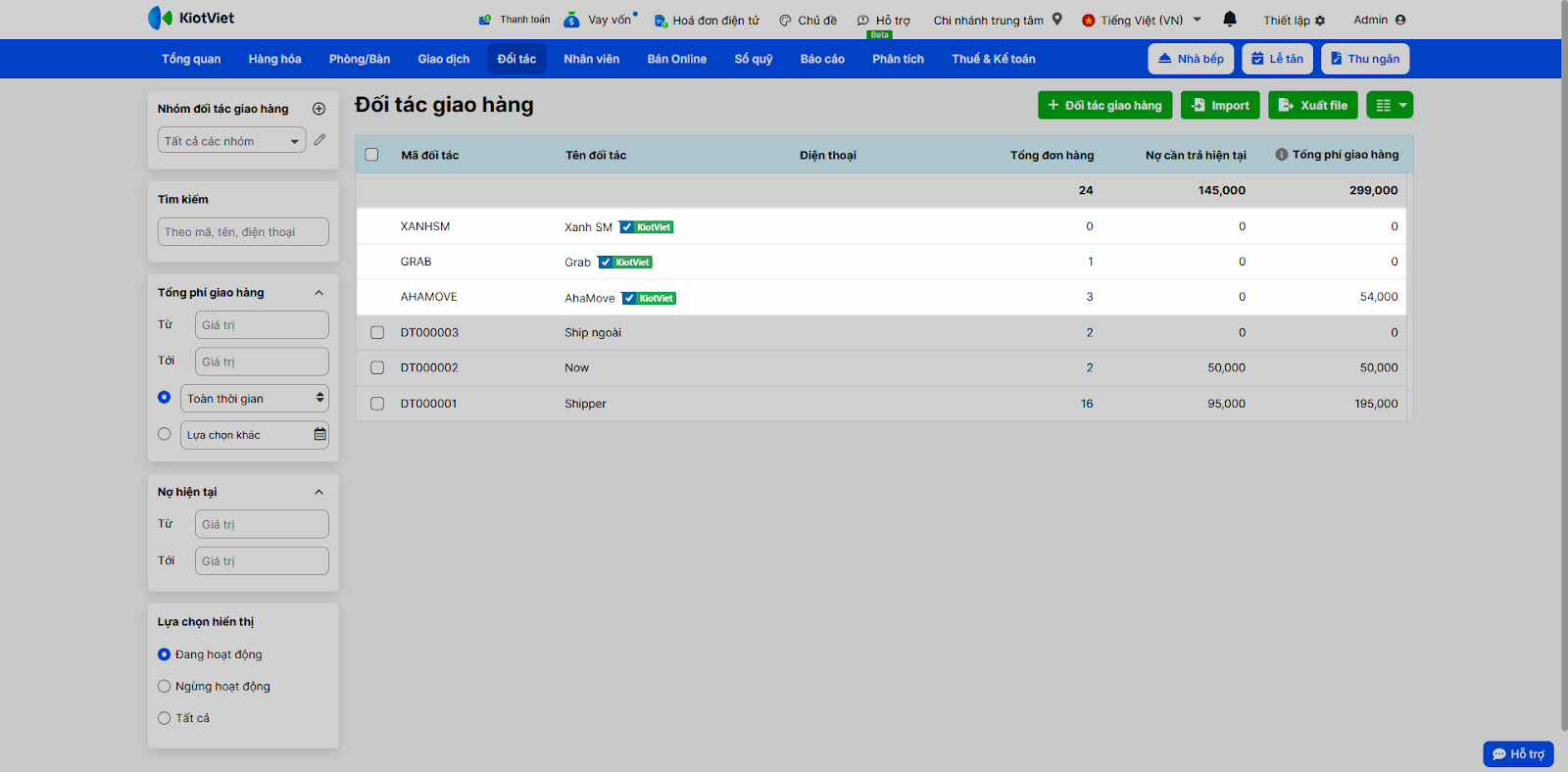Open calendar picker in Lựa chọn khác
1568x772 pixels.
(x=319, y=434)
